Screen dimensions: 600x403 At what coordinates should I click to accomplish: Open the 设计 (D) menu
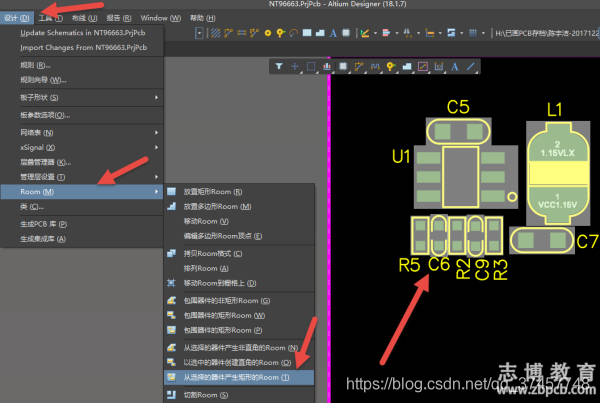pos(17,18)
